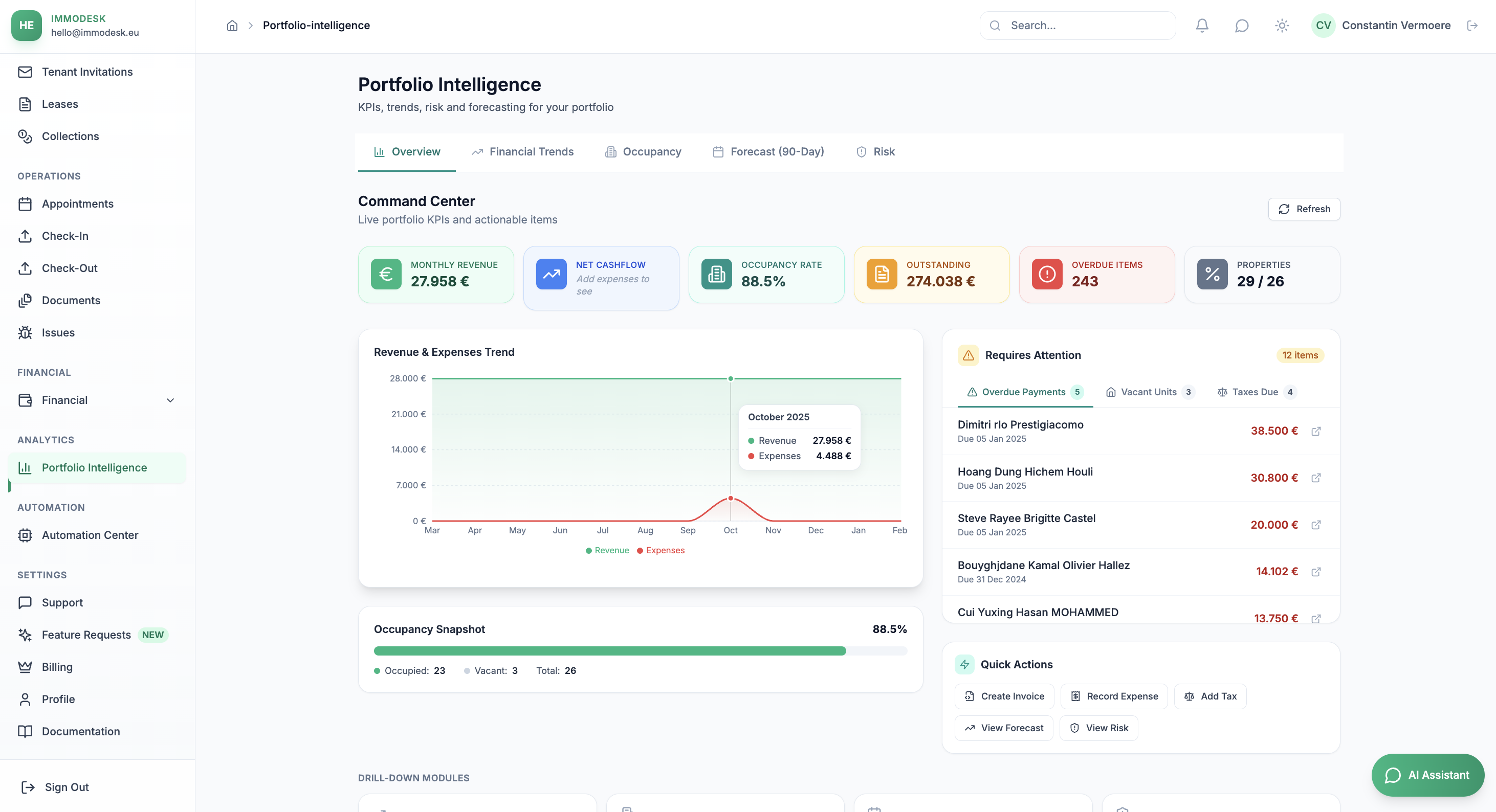The height and width of the screenshot is (812, 1496).
Task: Open the notifications bell
Action: click(1202, 25)
